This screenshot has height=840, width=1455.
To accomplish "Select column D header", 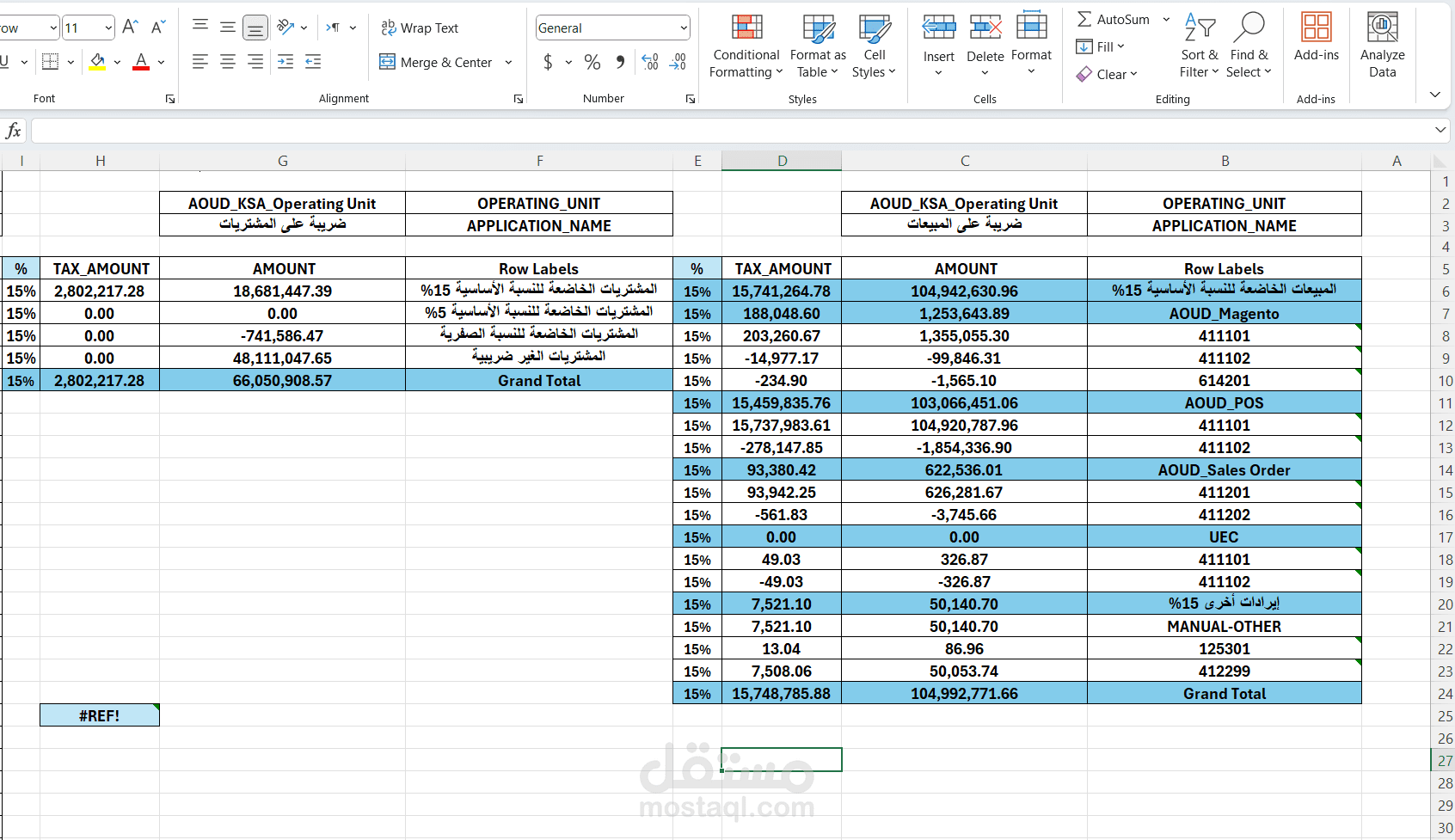I will (782, 161).
